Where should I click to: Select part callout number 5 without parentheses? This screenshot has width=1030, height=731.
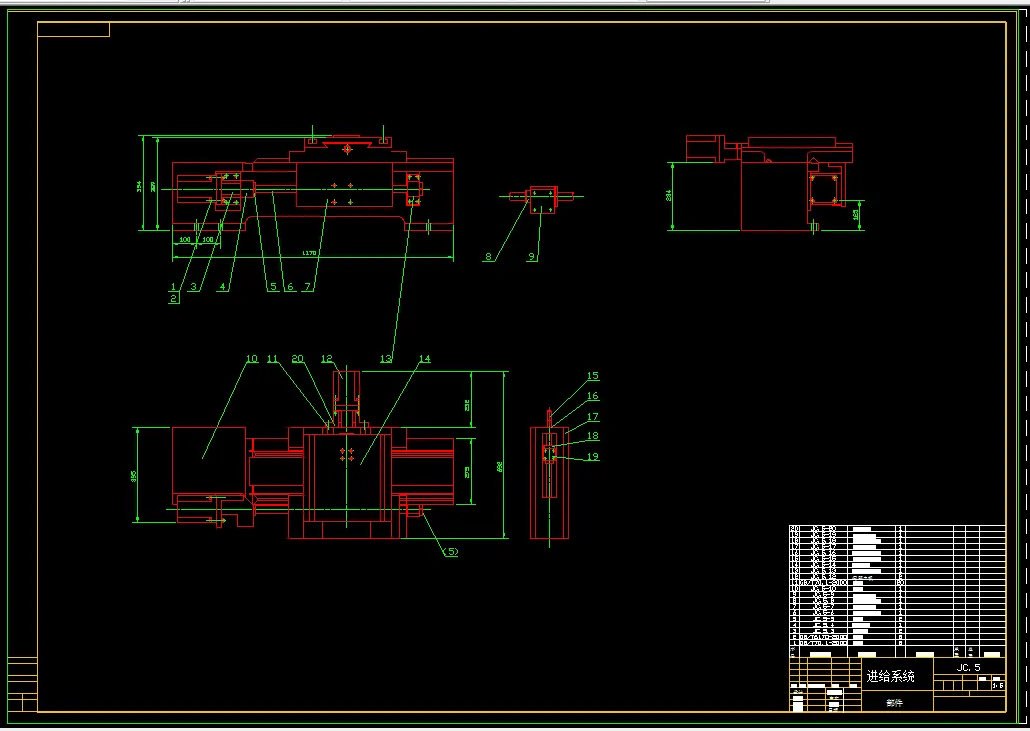(x=273, y=287)
